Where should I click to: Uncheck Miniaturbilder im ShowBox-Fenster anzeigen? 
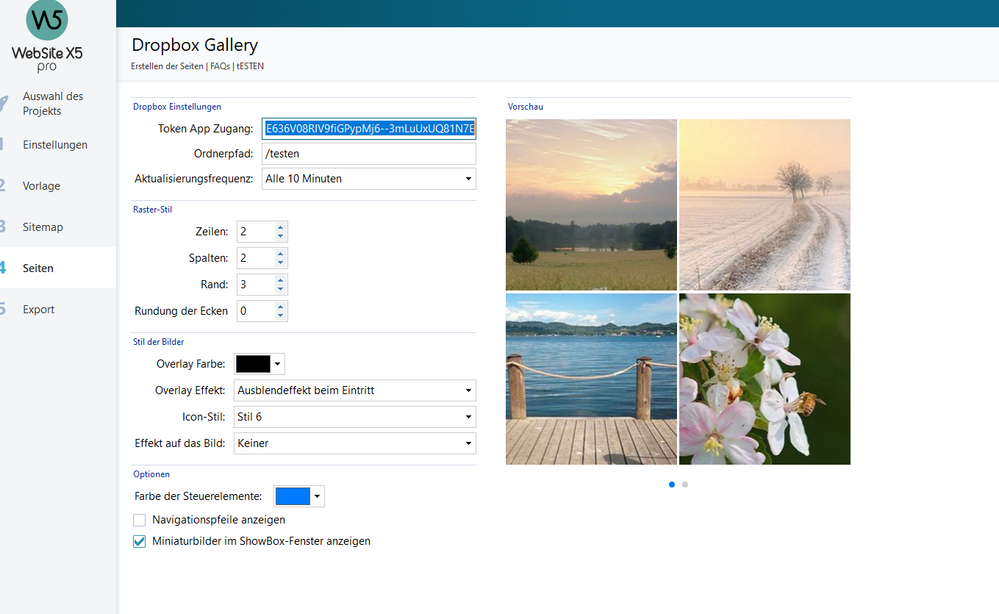(x=140, y=541)
